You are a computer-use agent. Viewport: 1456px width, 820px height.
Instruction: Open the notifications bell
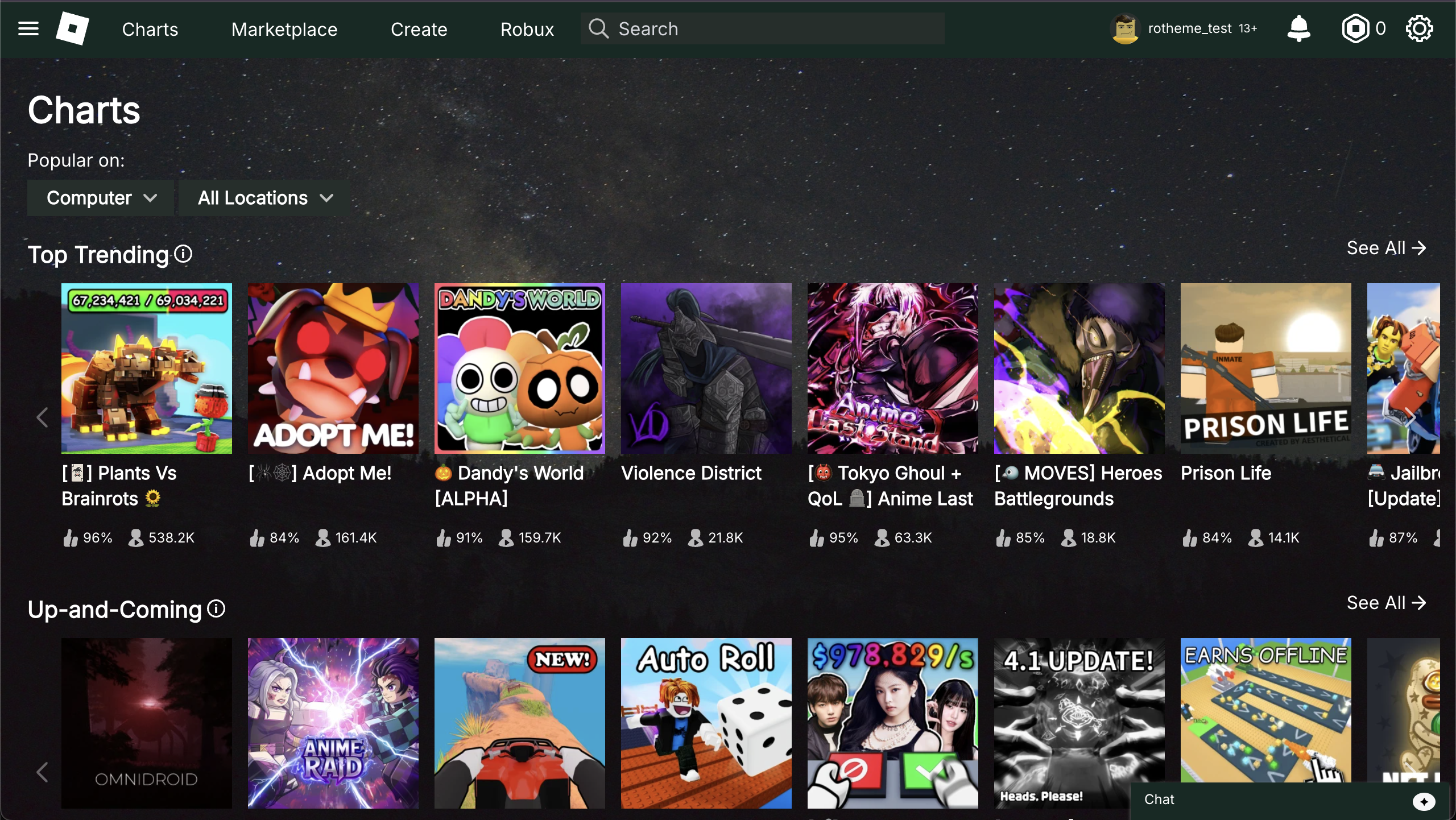coord(1299,28)
